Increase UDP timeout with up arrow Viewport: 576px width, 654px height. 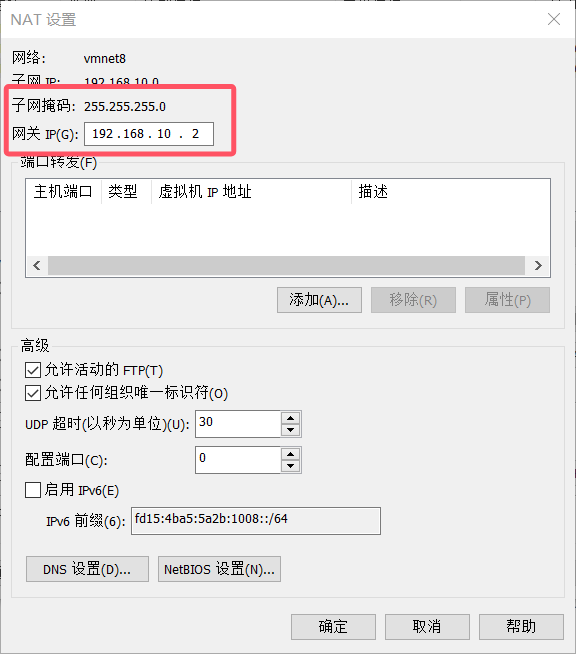(290, 418)
